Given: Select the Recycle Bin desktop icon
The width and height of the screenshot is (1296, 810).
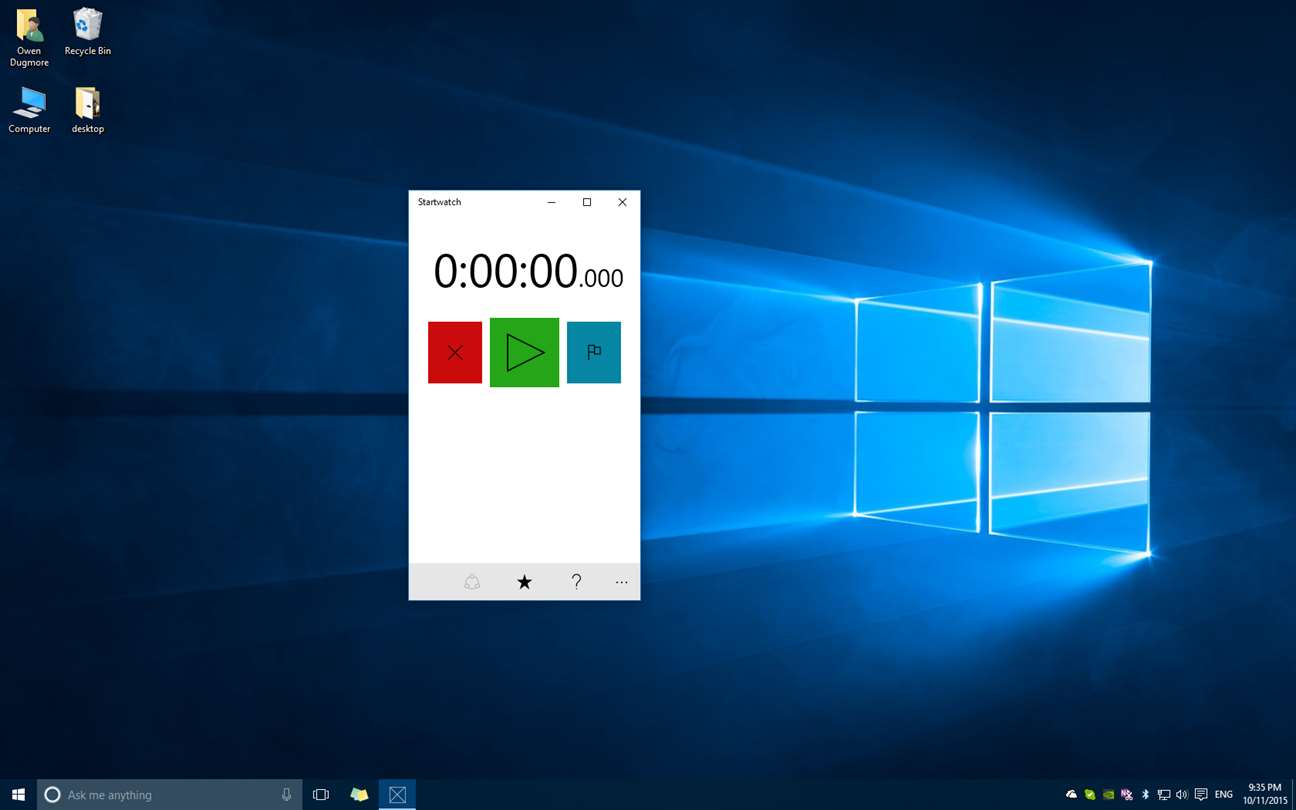Looking at the screenshot, I should coord(88,32).
